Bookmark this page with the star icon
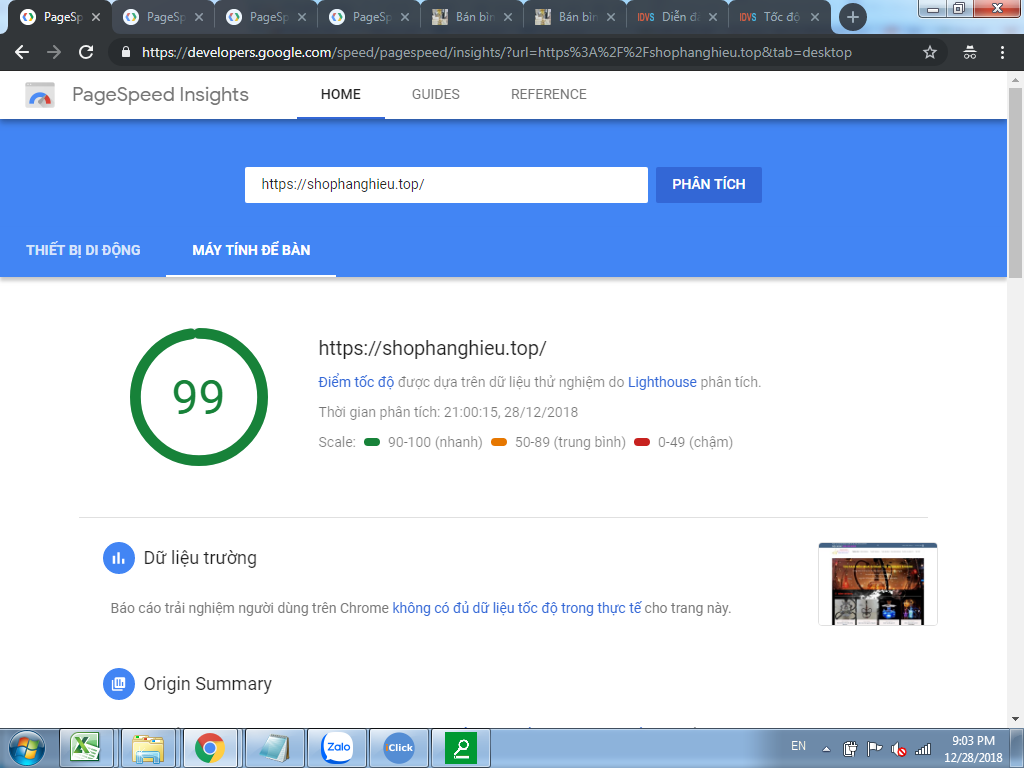 coord(929,52)
